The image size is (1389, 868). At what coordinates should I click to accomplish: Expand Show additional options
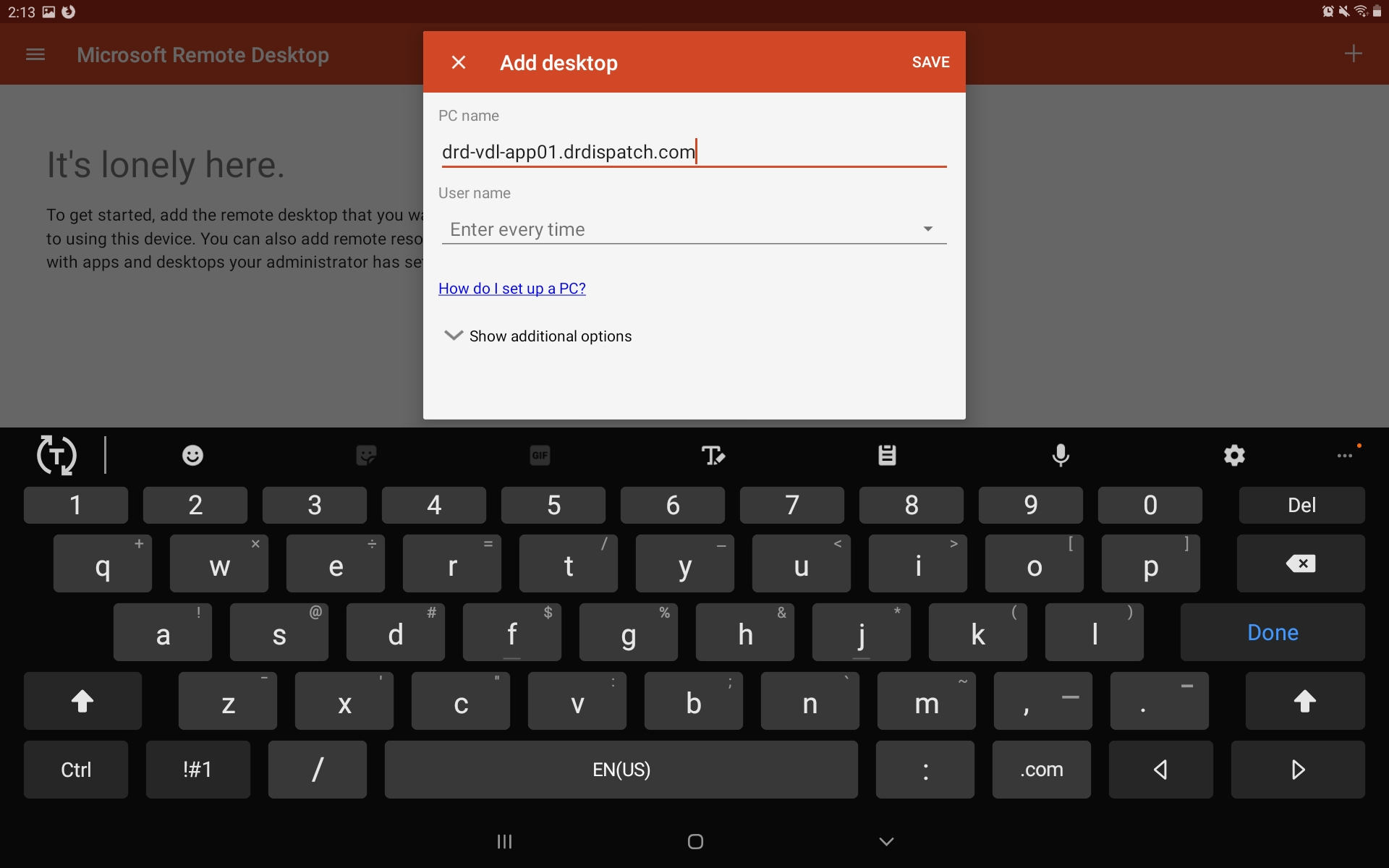(538, 336)
